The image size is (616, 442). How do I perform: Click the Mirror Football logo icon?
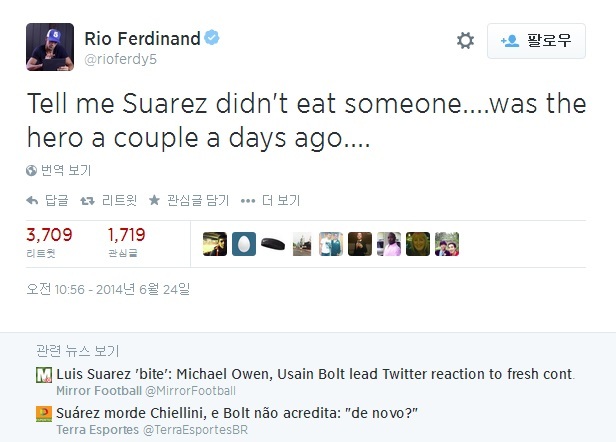click(x=44, y=376)
